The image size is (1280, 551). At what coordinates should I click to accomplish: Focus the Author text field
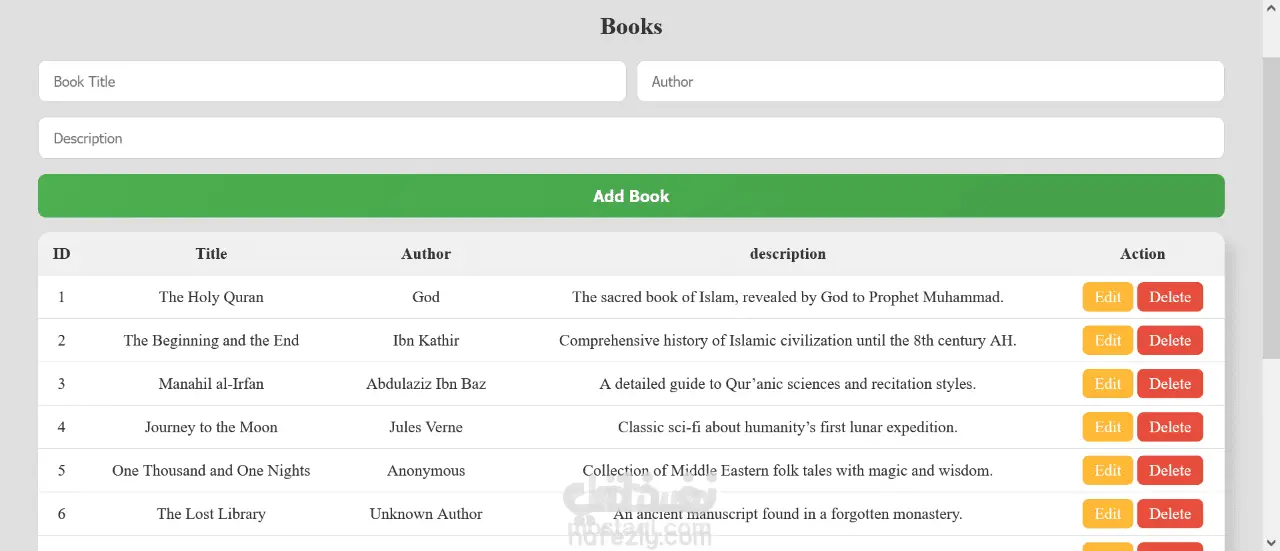(930, 82)
